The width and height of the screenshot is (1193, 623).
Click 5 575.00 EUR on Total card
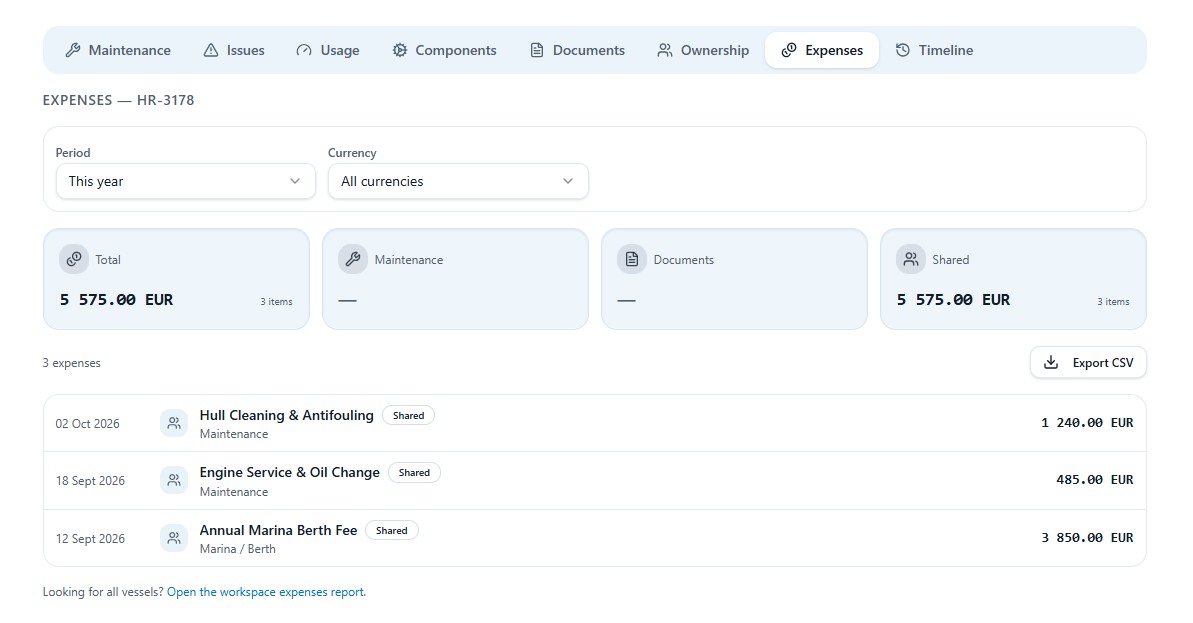(x=116, y=300)
